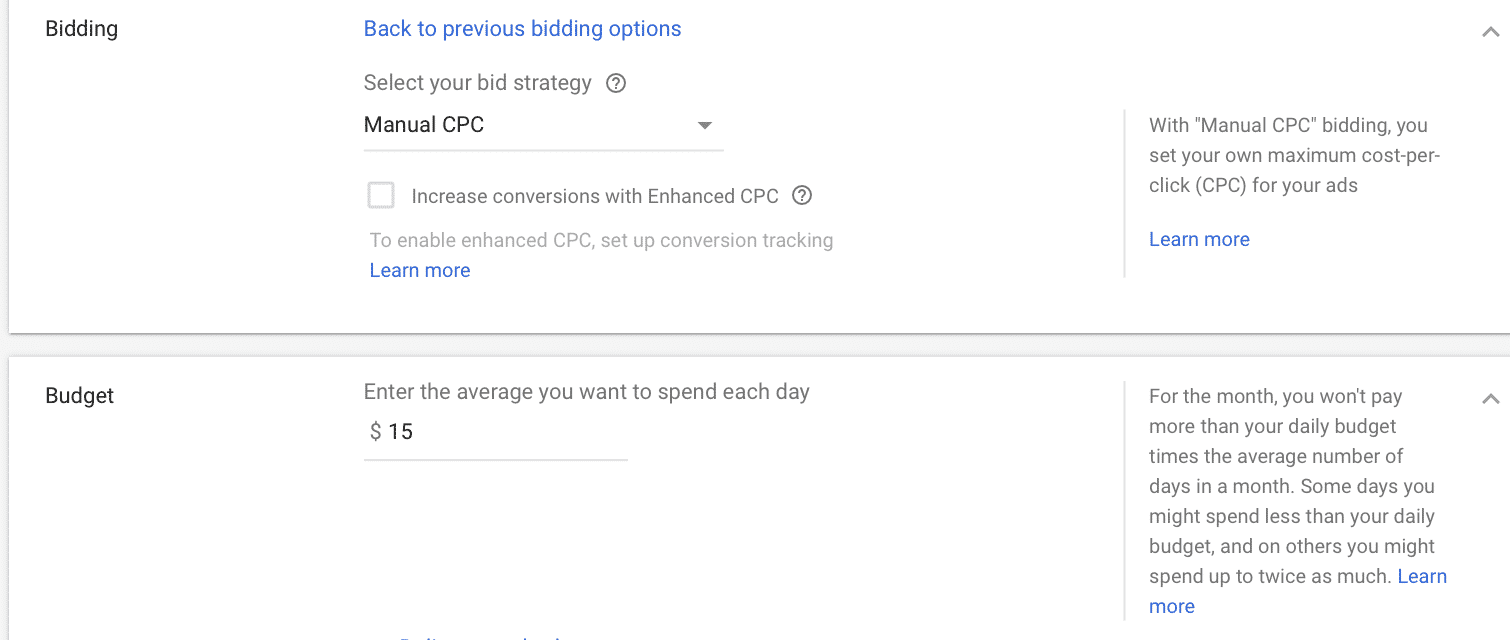Click Enter the average daily spend label

[x=587, y=391]
